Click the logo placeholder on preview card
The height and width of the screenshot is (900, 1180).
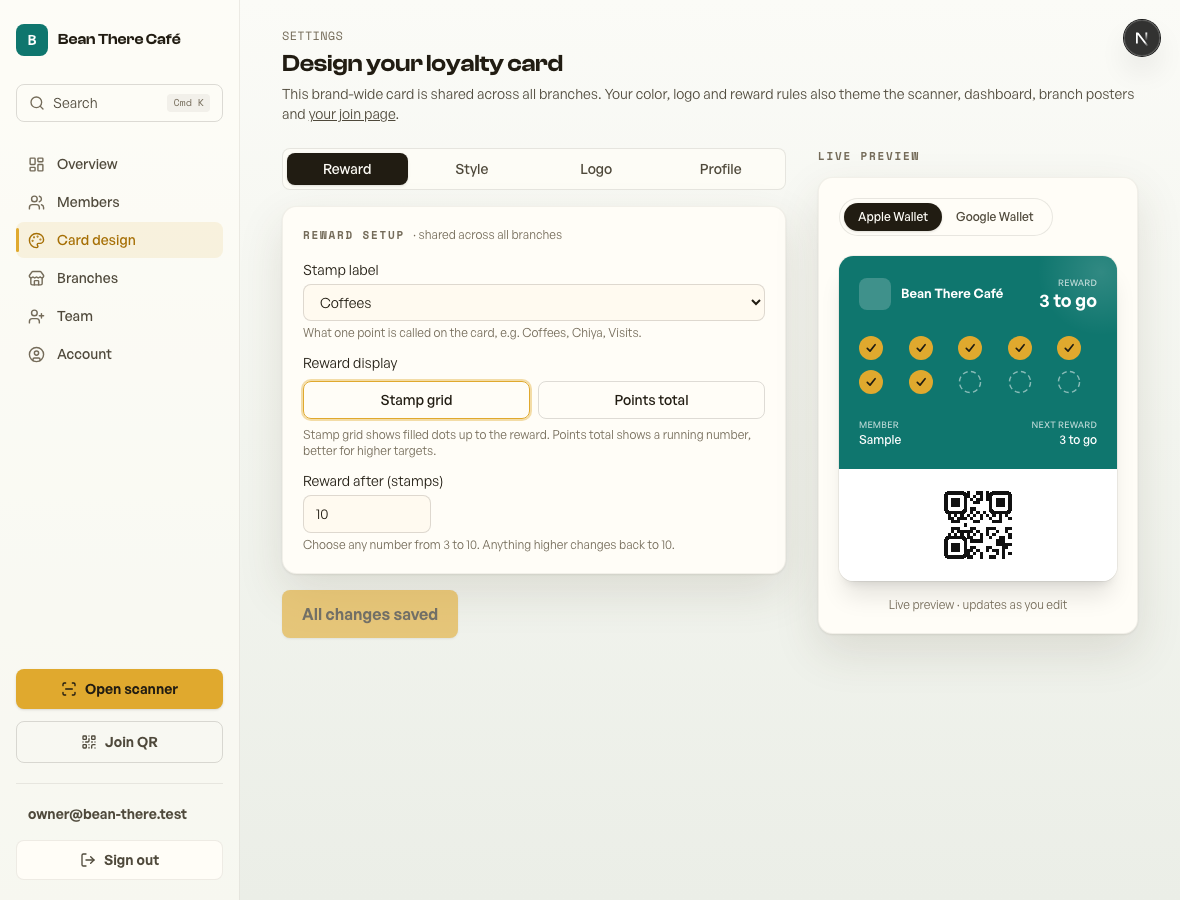tap(874, 294)
